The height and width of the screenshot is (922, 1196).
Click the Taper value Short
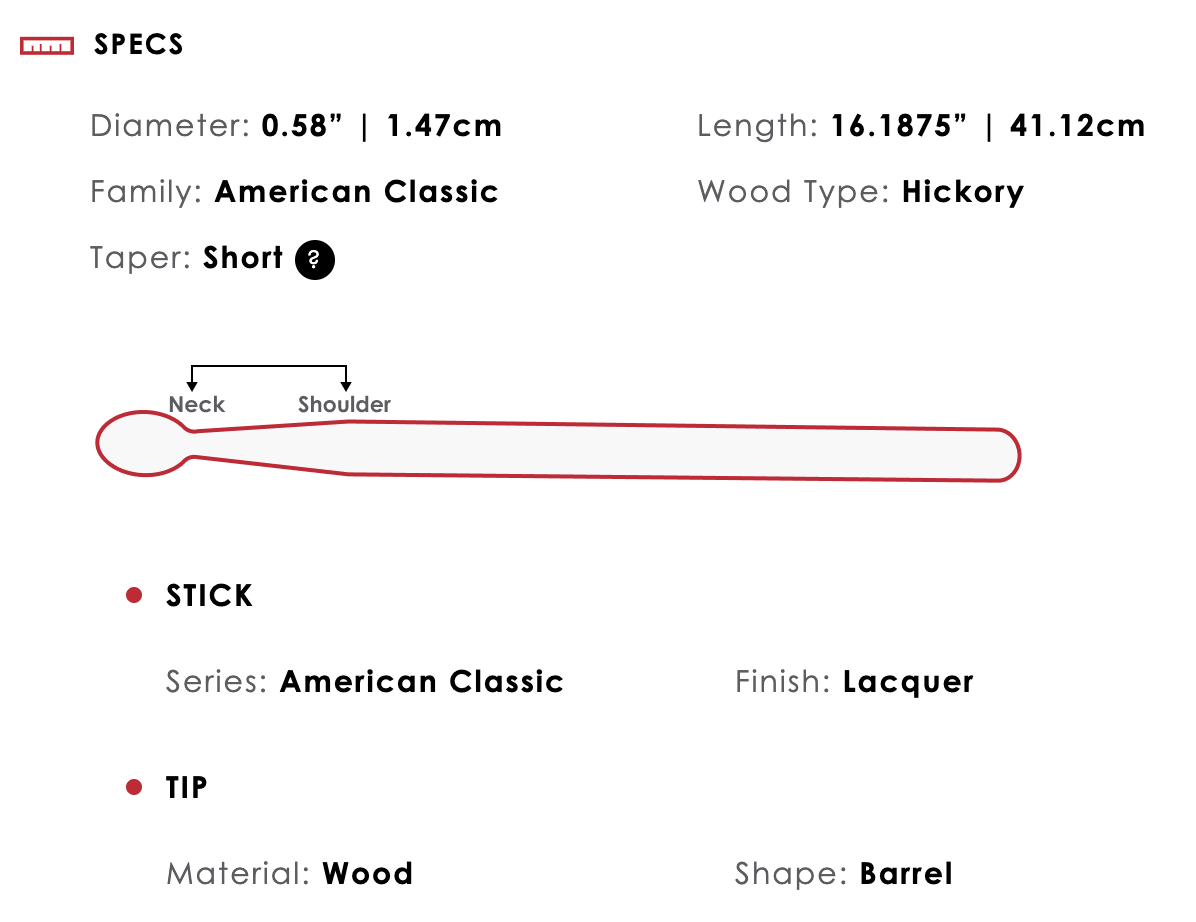point(243,258)
